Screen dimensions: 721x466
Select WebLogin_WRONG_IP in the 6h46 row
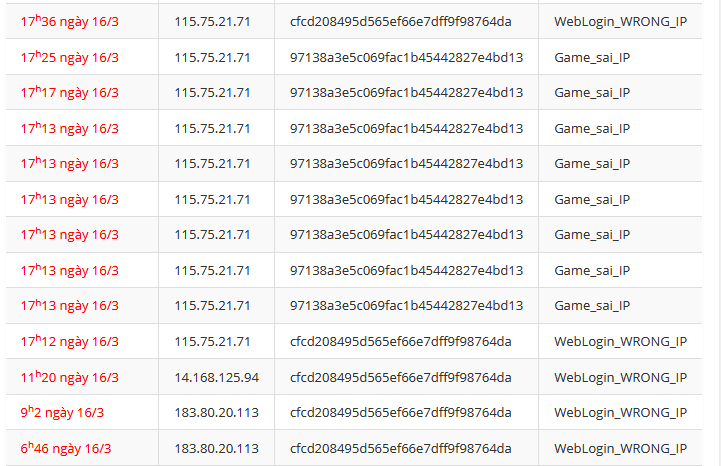click(620, 448)
